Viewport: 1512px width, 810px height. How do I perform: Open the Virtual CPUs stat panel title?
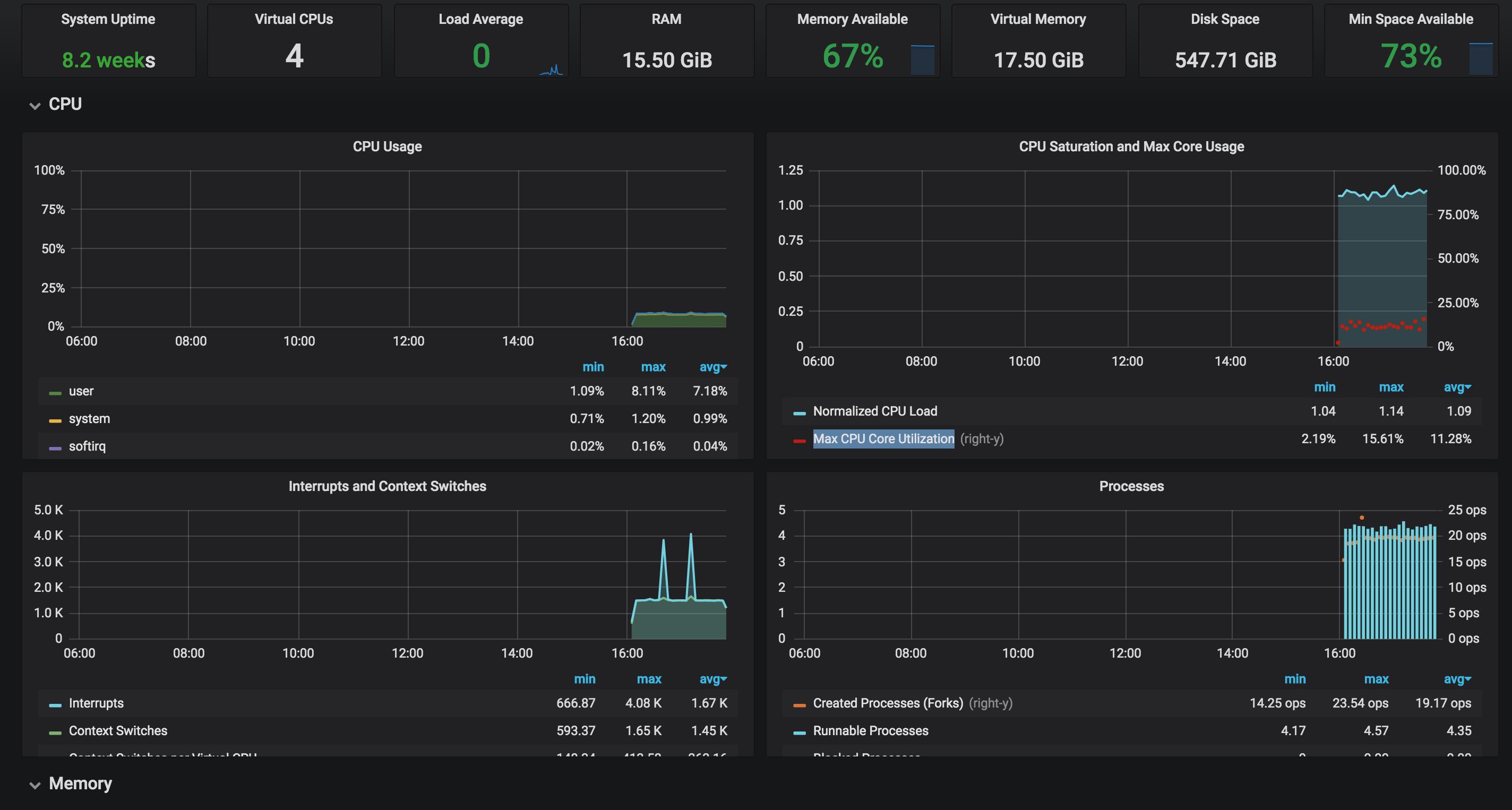(x=294, y=19)
